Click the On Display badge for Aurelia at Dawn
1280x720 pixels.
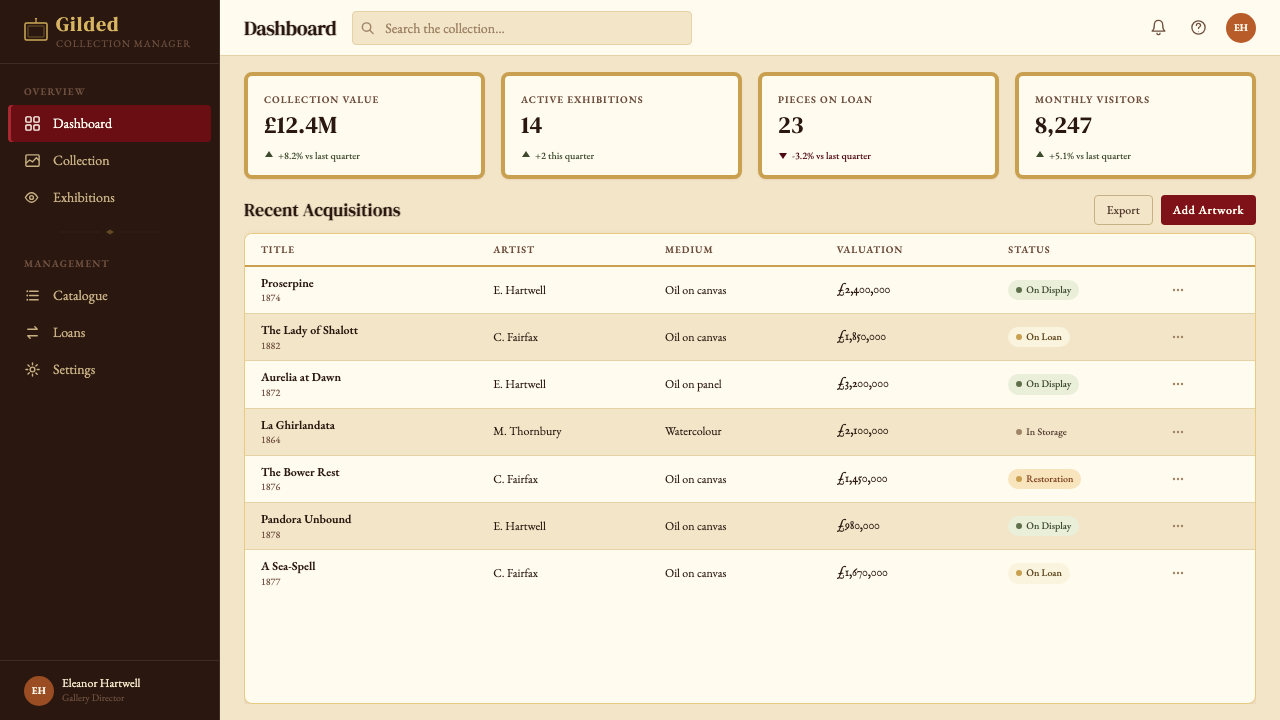click(x=1043, y=384)
